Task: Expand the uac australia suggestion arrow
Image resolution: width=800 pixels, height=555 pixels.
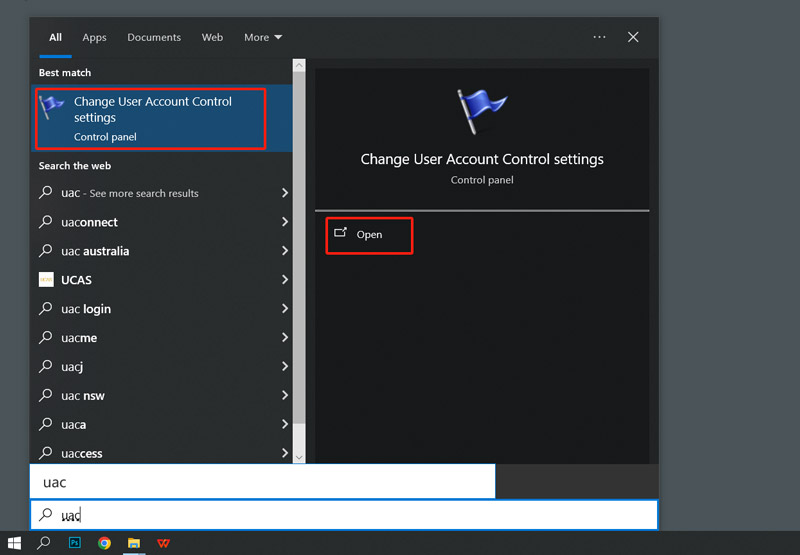Action: pyautogui.click(x=284, y=251)
